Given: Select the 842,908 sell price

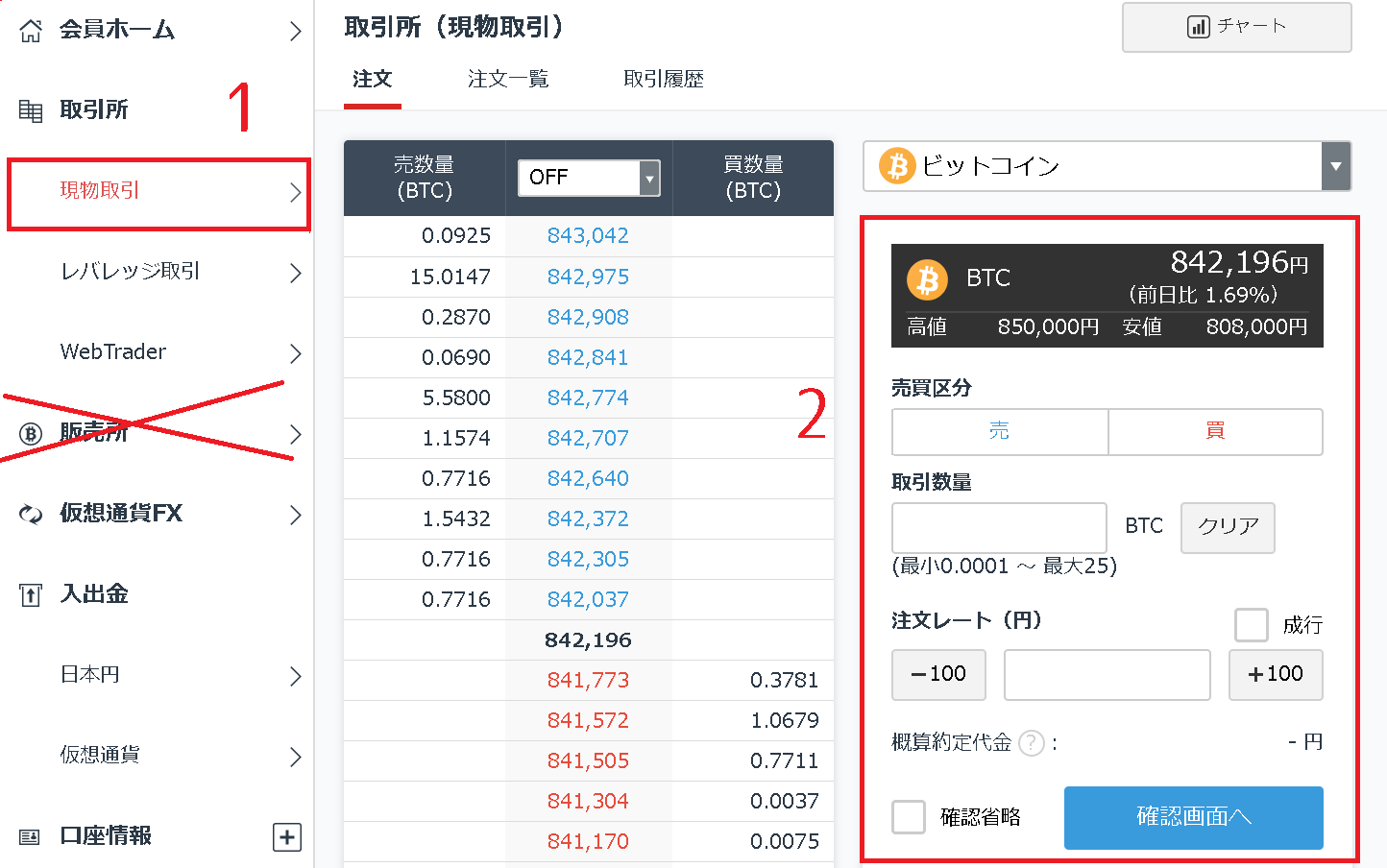Looking at the screenshot, I should [588, 318].
